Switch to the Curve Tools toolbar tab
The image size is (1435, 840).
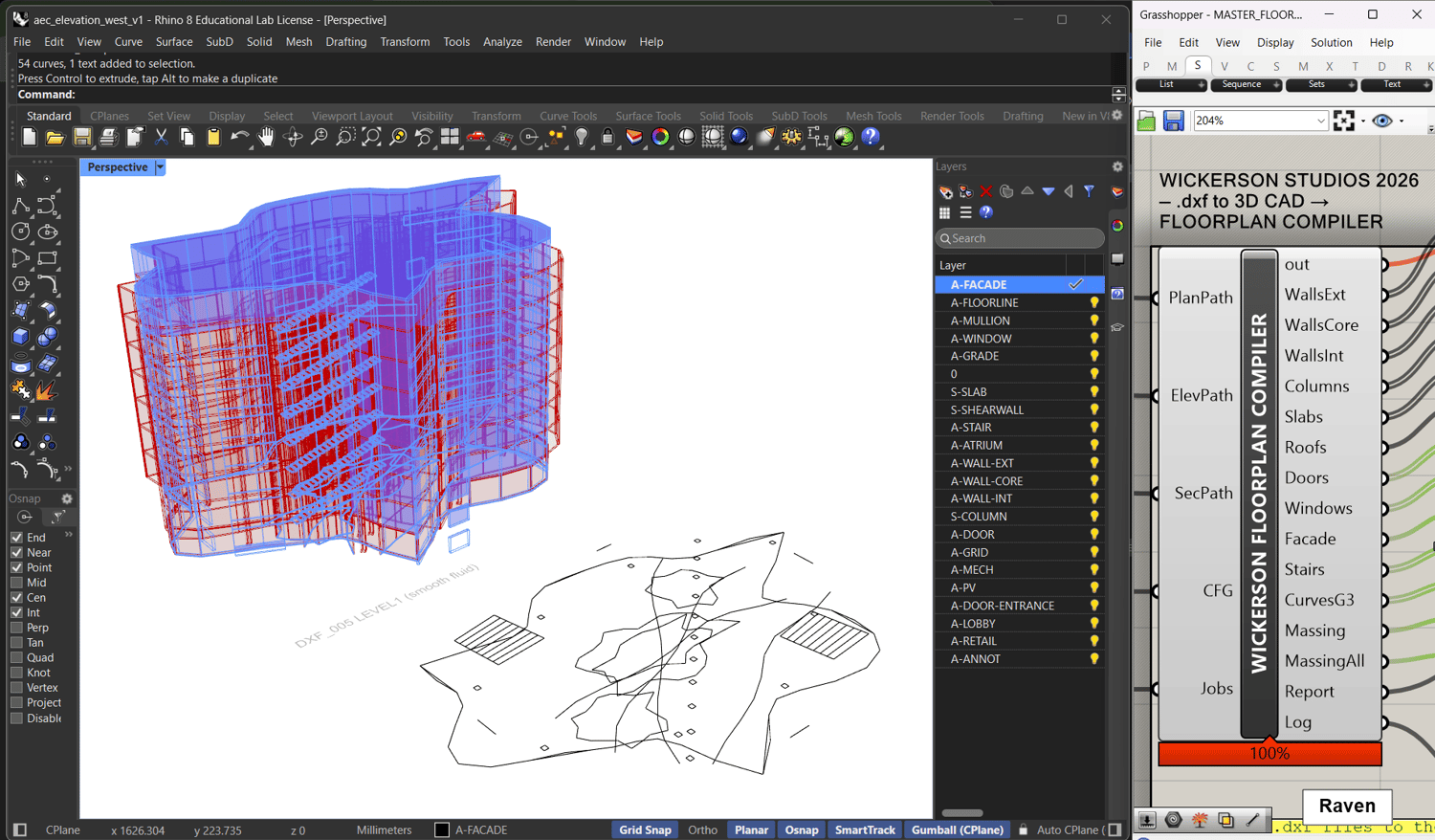(567, 116)
